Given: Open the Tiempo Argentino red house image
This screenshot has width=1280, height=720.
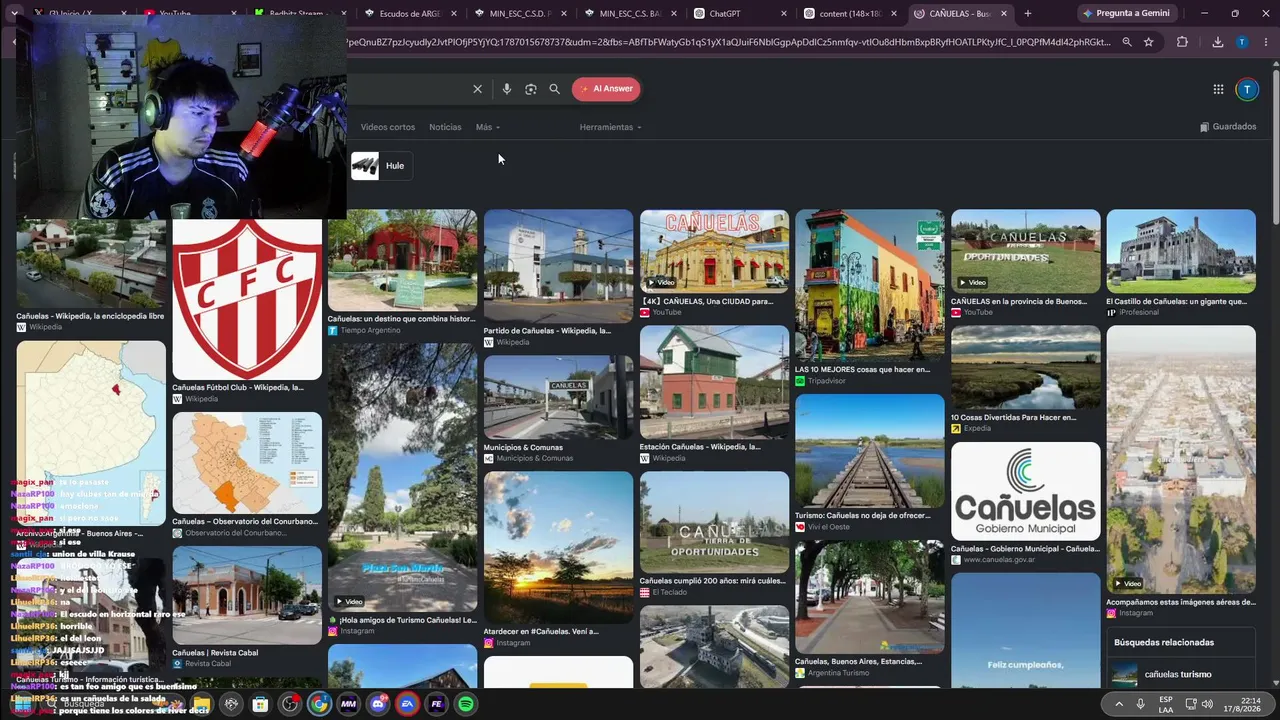Looking at the screenshot, I should coord(402,260).
